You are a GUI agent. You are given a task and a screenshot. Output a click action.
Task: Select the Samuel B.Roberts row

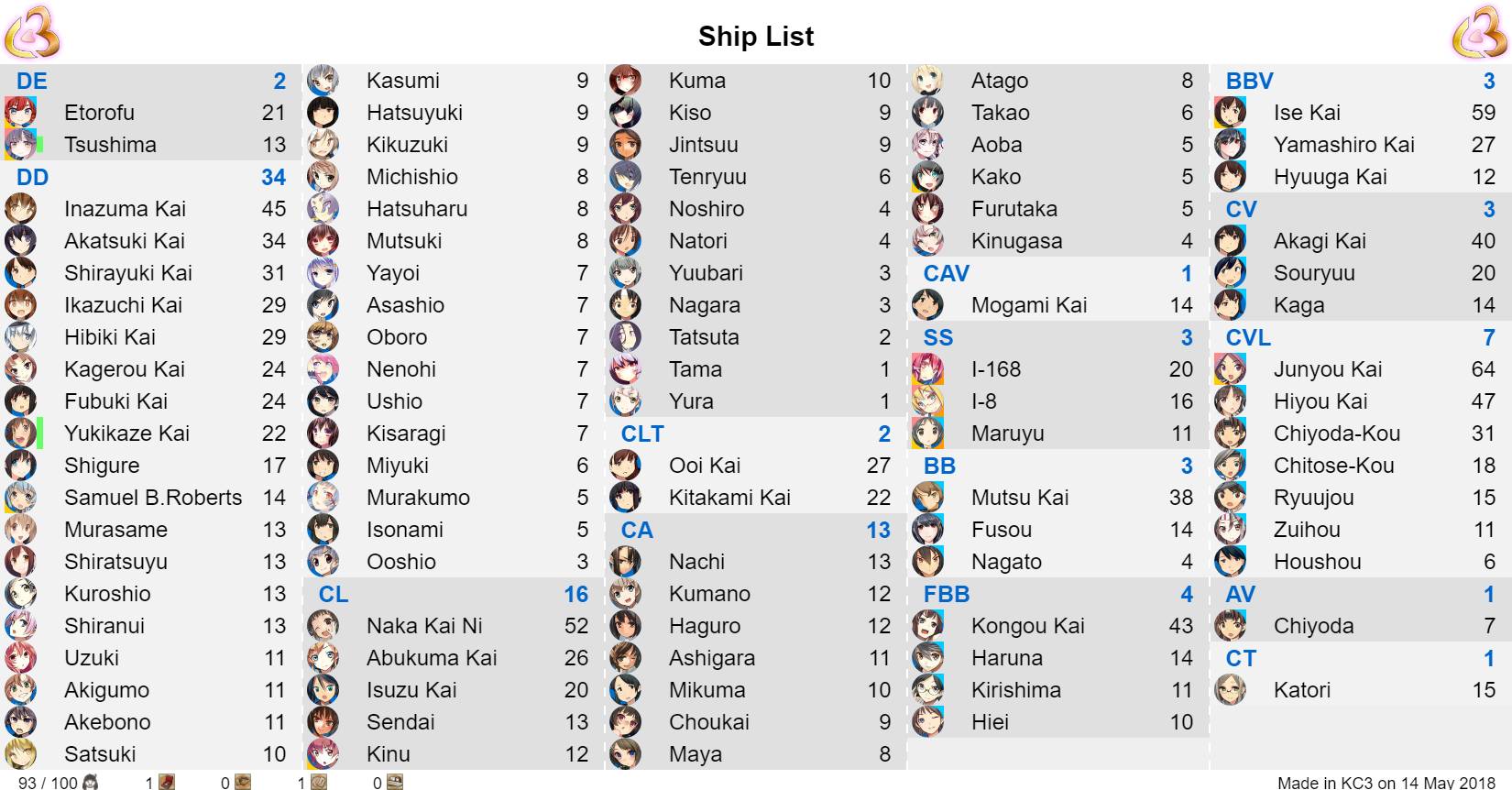point(151,498)
